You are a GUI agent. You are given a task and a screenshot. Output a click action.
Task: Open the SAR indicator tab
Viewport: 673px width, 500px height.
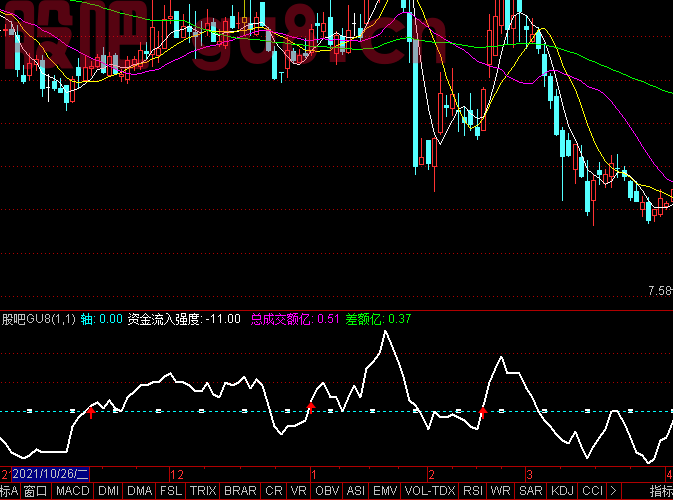(x=531, y=491)
